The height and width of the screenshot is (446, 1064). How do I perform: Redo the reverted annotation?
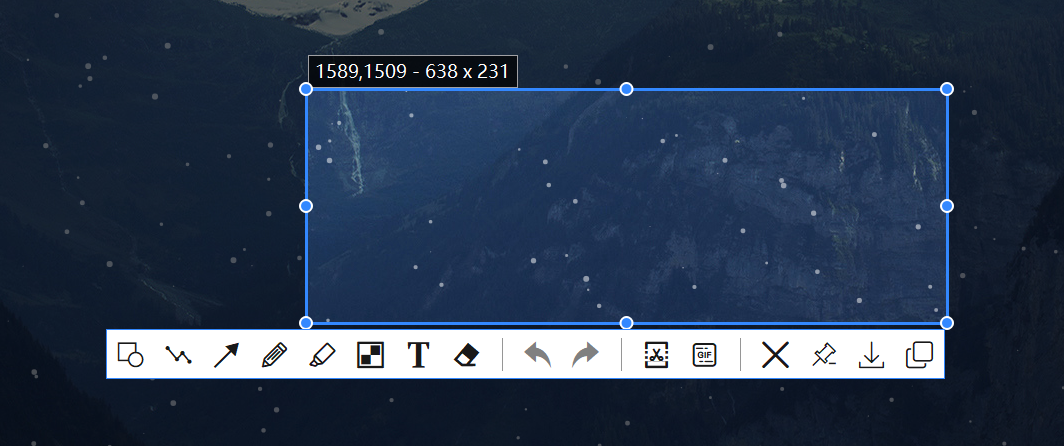pos(586,354)
